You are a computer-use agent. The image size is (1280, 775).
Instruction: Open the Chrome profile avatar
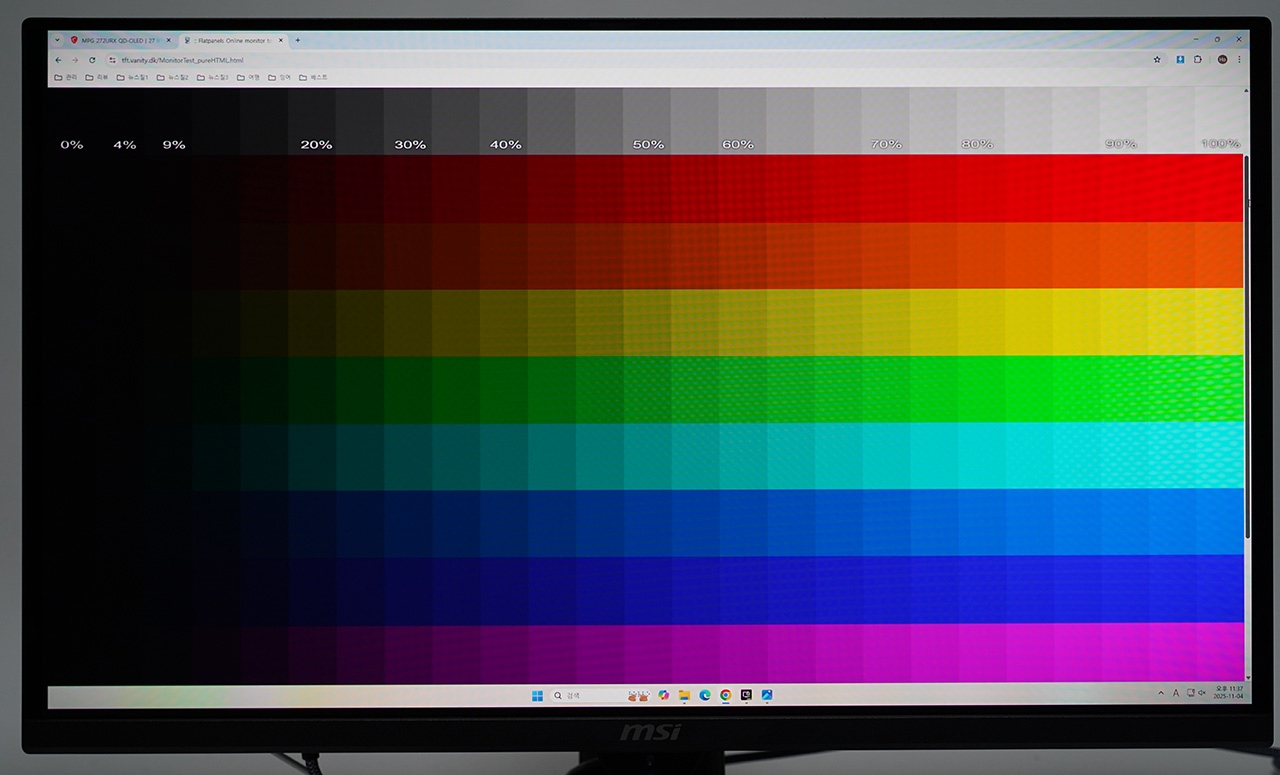[1222, 60]
